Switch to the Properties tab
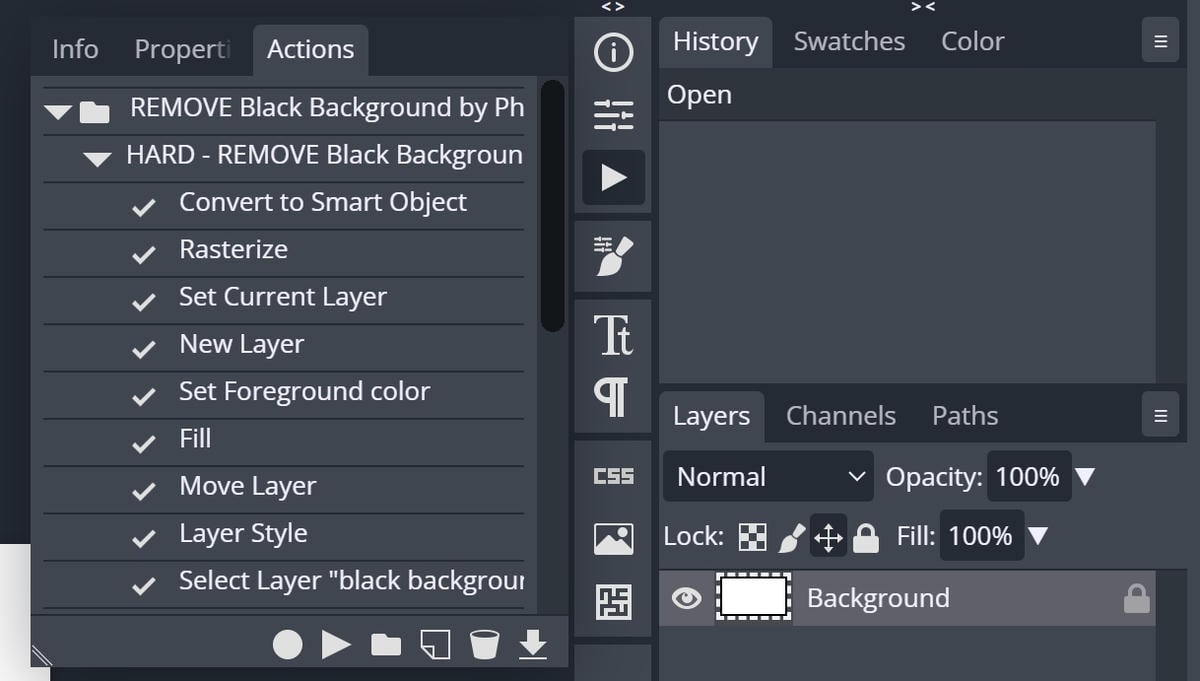The image size is (1200, 681). [182, 49]
